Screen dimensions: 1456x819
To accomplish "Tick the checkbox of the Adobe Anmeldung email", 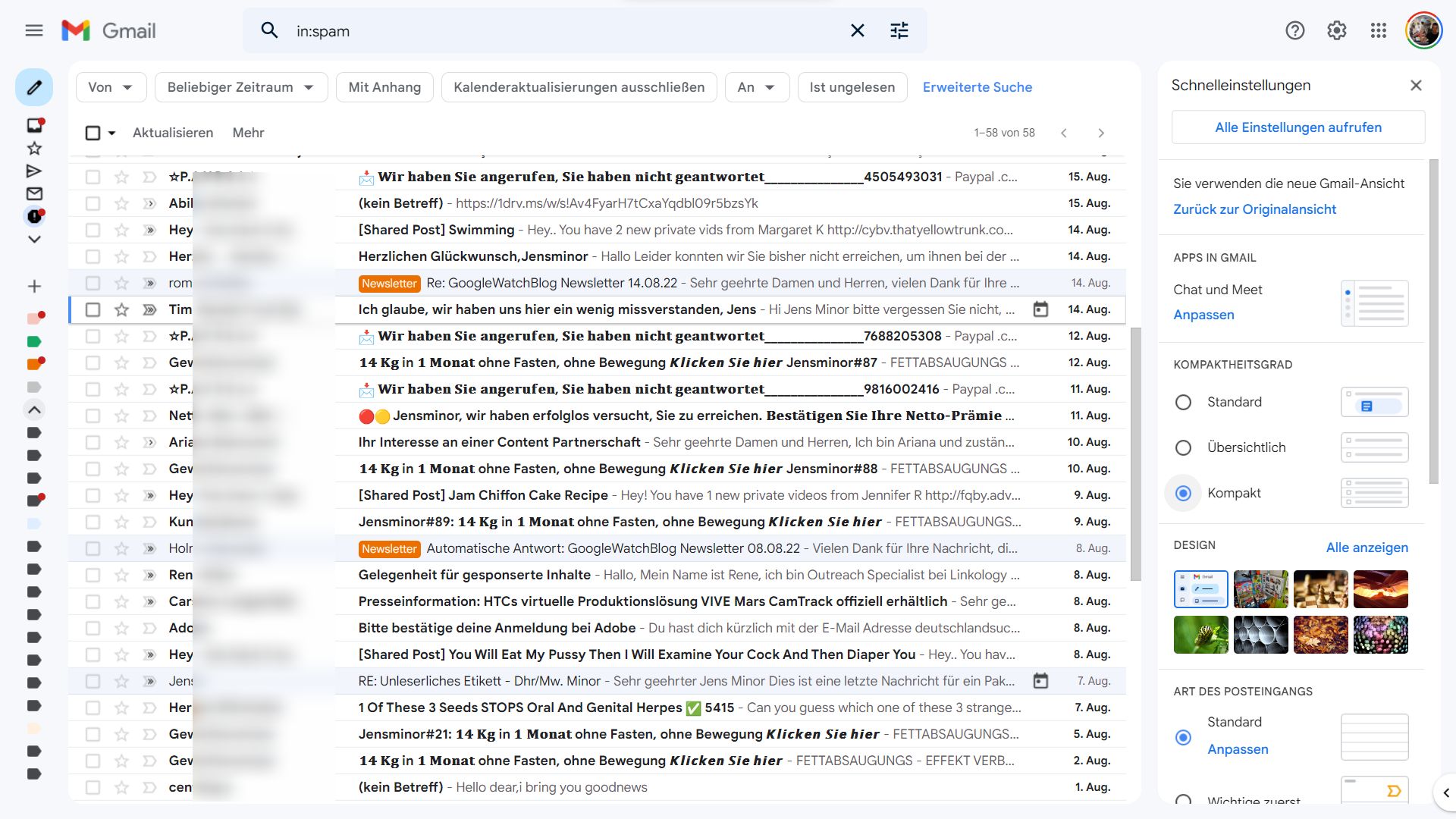I will click(x=93, y=628).
